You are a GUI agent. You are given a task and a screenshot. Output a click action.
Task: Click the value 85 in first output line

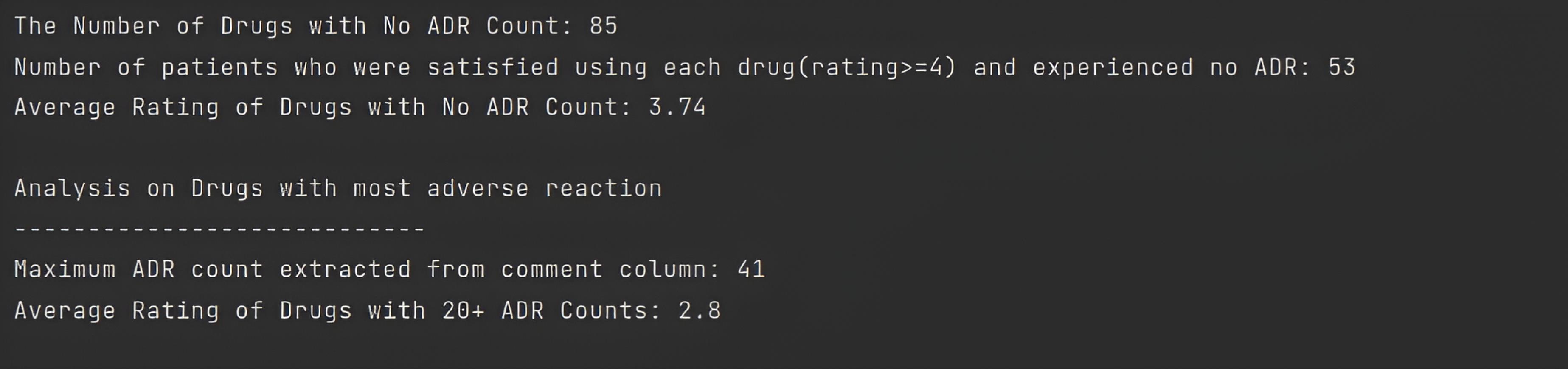click(x=603, y=26)
